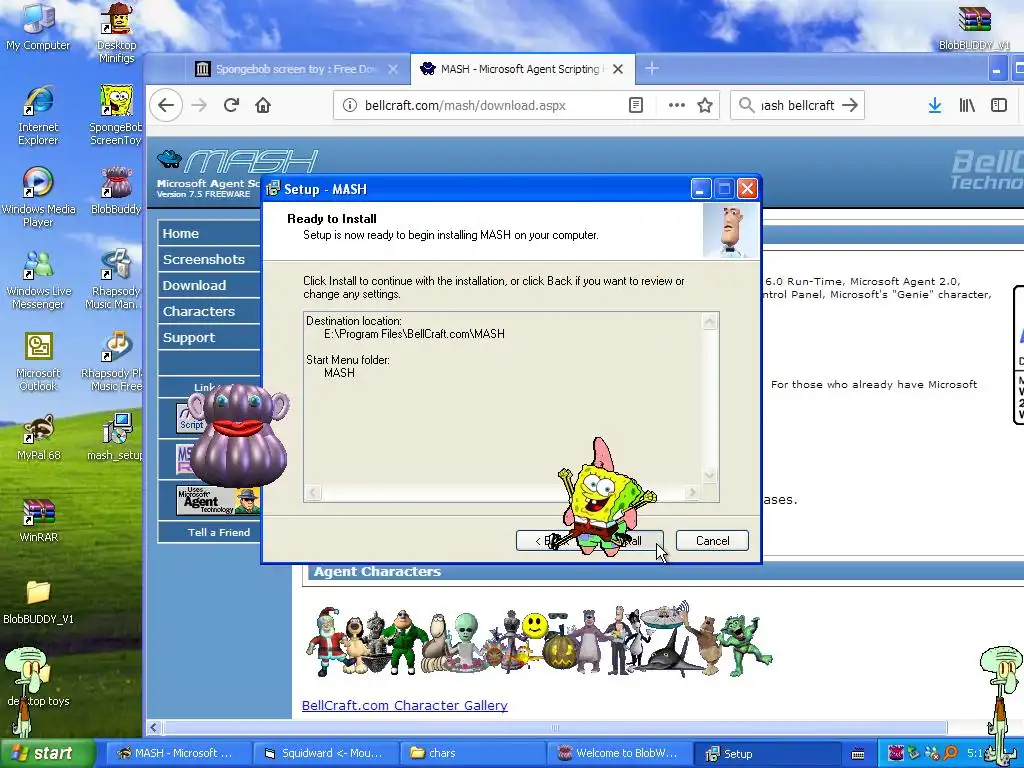Viewport: 1024px width, 768px height.
Task: Click Tell a Friend link
Action: coord(219,532)
